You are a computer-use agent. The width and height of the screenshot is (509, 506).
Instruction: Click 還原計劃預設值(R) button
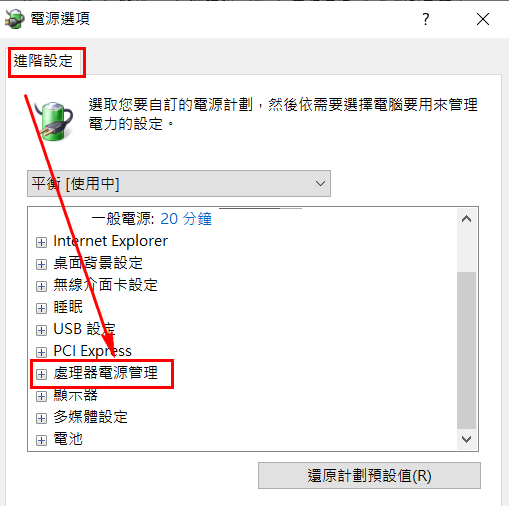coord(369,476)
